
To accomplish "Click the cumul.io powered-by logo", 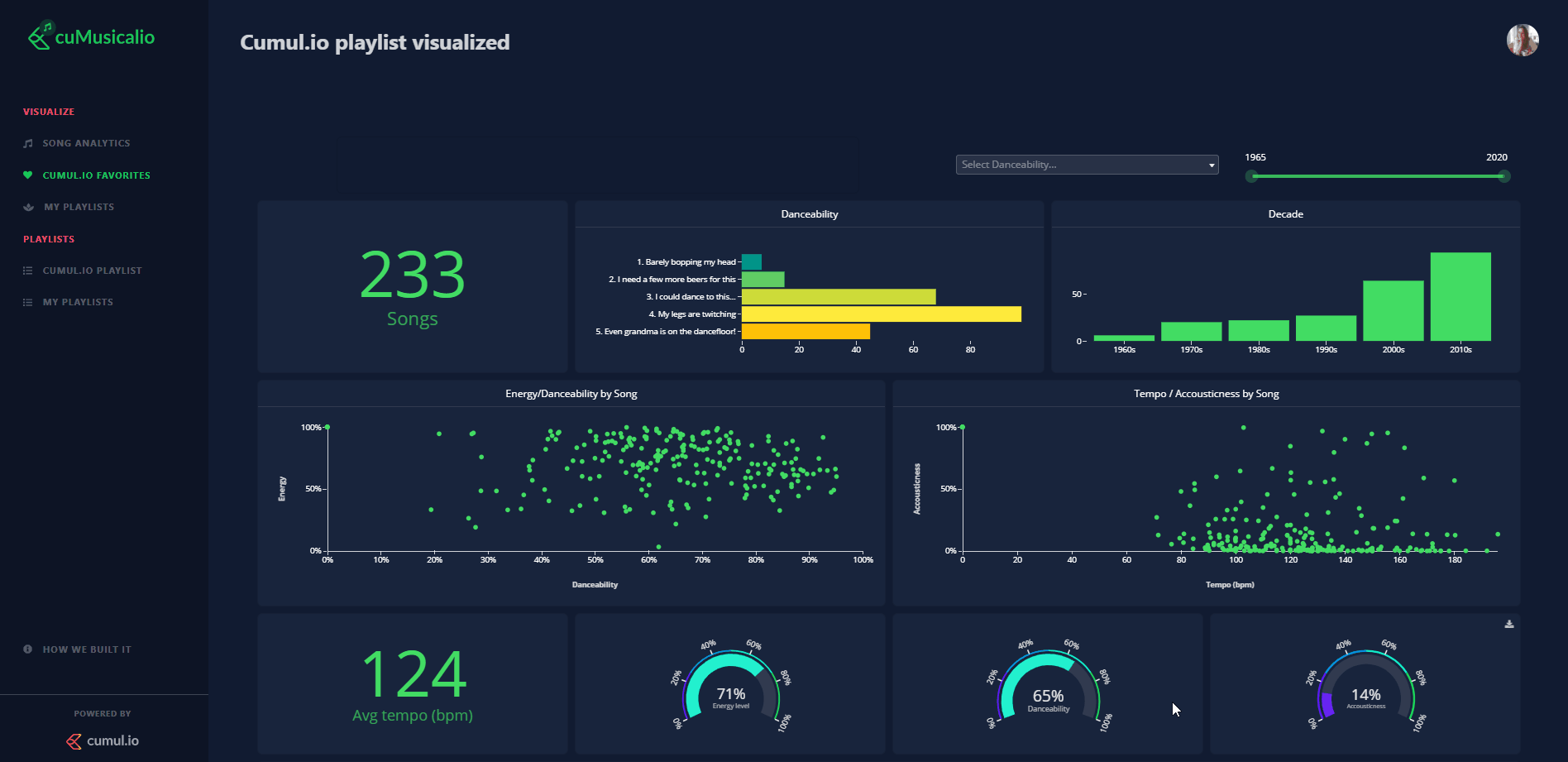I will pos(103,740).
